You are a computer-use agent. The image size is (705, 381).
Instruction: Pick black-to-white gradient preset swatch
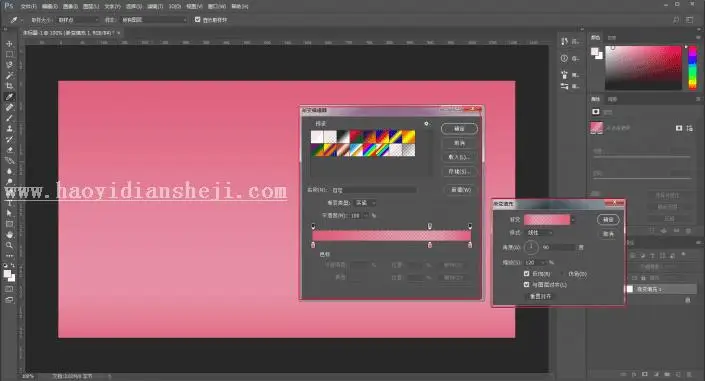coord(343,137)
